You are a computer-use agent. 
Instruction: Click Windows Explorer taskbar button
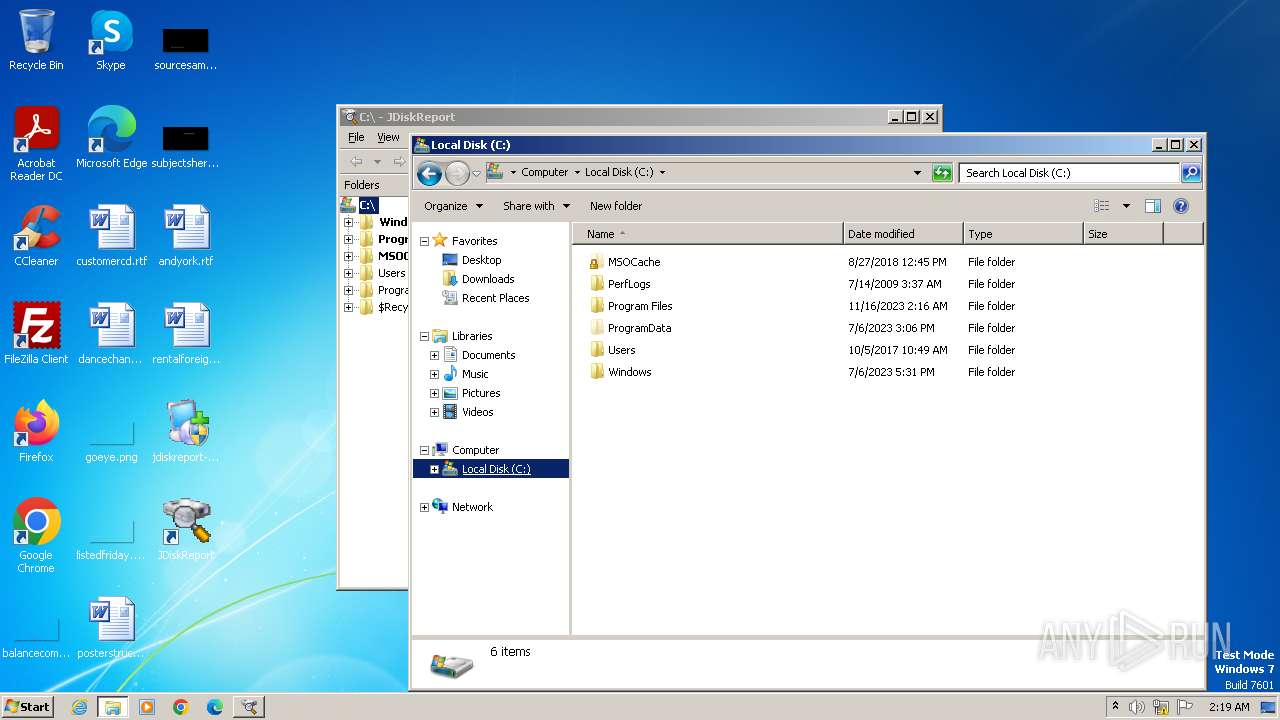click(113, 707)
